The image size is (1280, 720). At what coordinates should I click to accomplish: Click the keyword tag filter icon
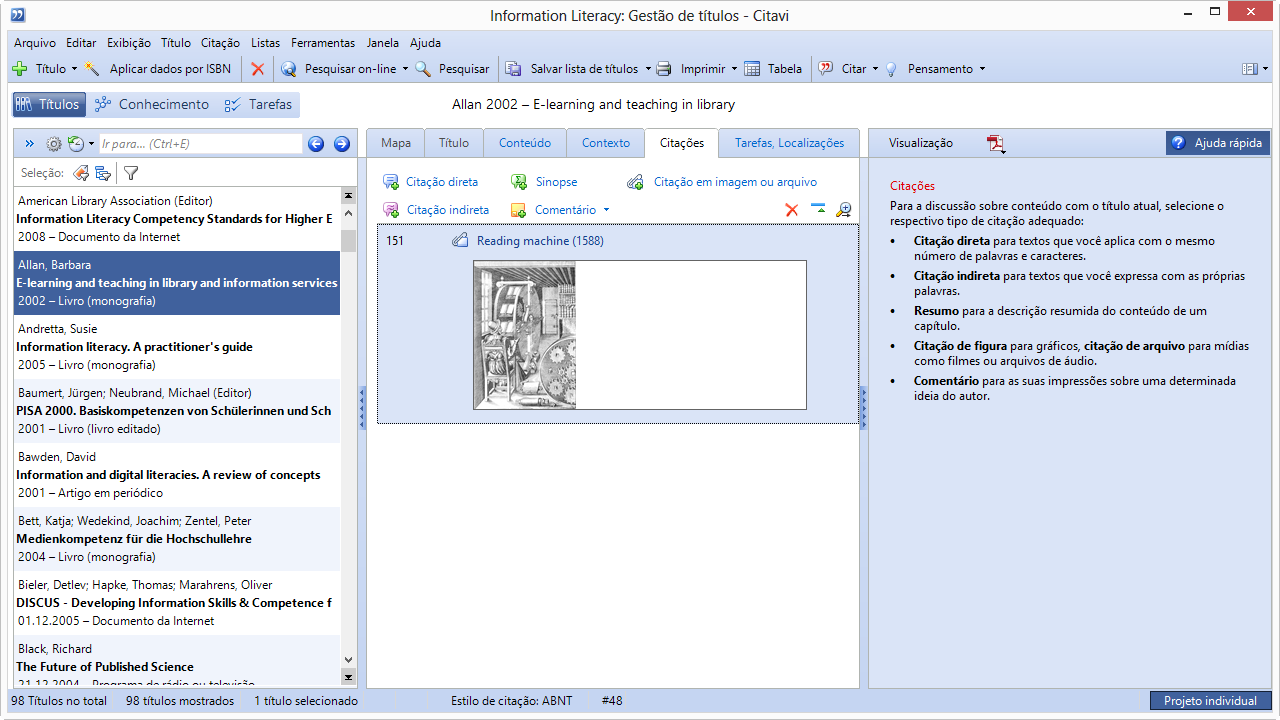[x=81, y=173]
